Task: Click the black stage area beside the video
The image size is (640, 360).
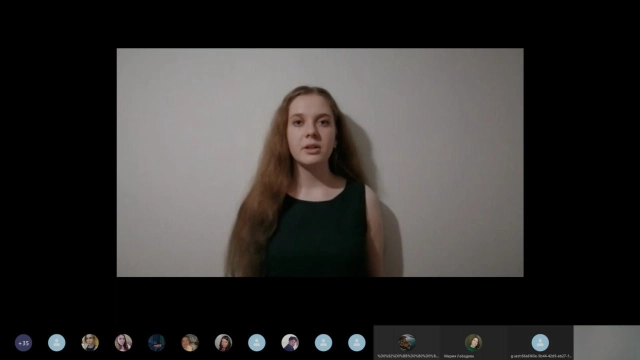Action: click(x=58, y=162)
